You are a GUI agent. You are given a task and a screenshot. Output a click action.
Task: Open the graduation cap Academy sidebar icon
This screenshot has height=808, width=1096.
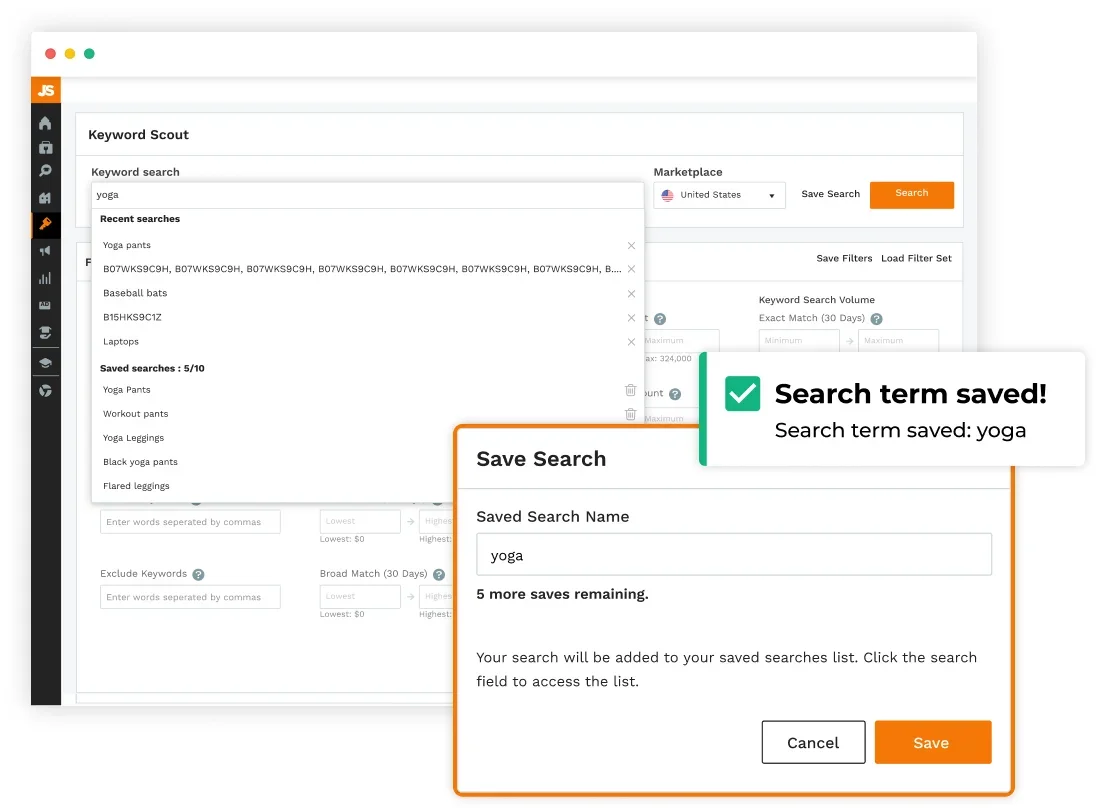click(45, 363)
